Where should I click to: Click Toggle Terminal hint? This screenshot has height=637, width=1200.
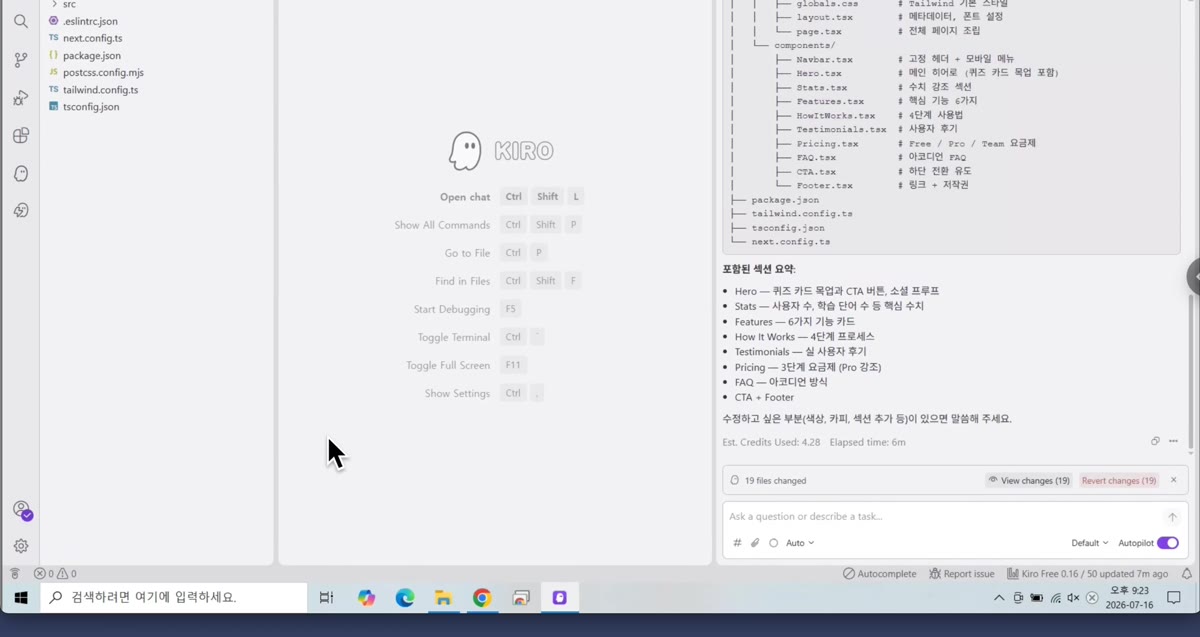point(454,337)
